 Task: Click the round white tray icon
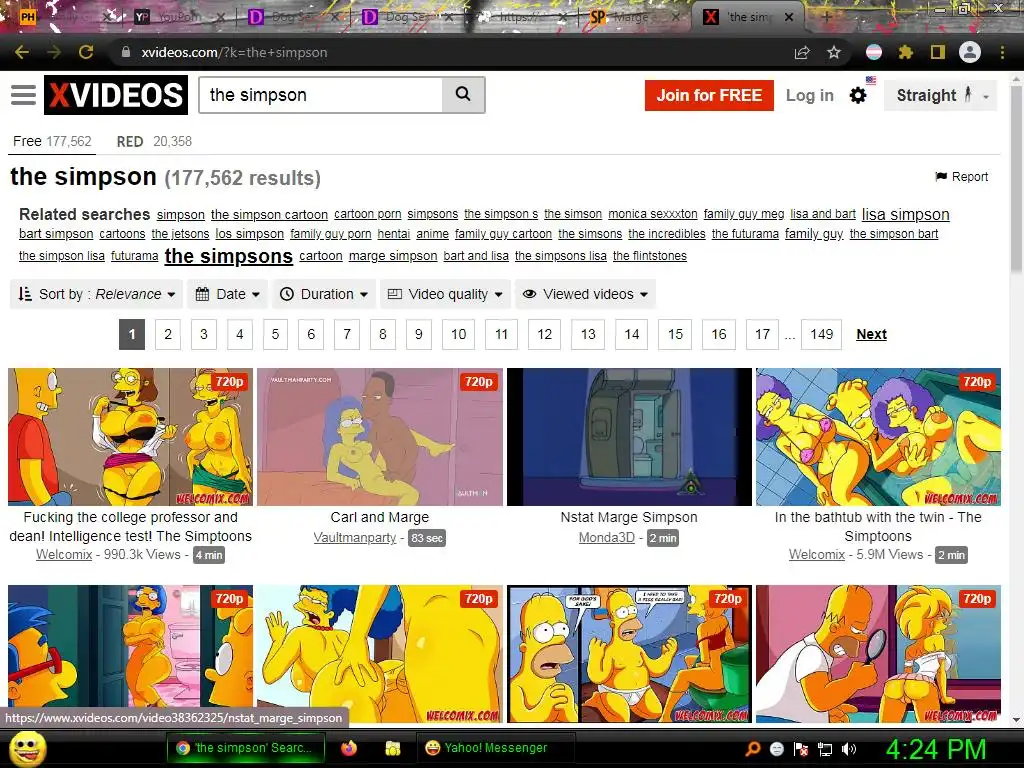tap(776, 749)
